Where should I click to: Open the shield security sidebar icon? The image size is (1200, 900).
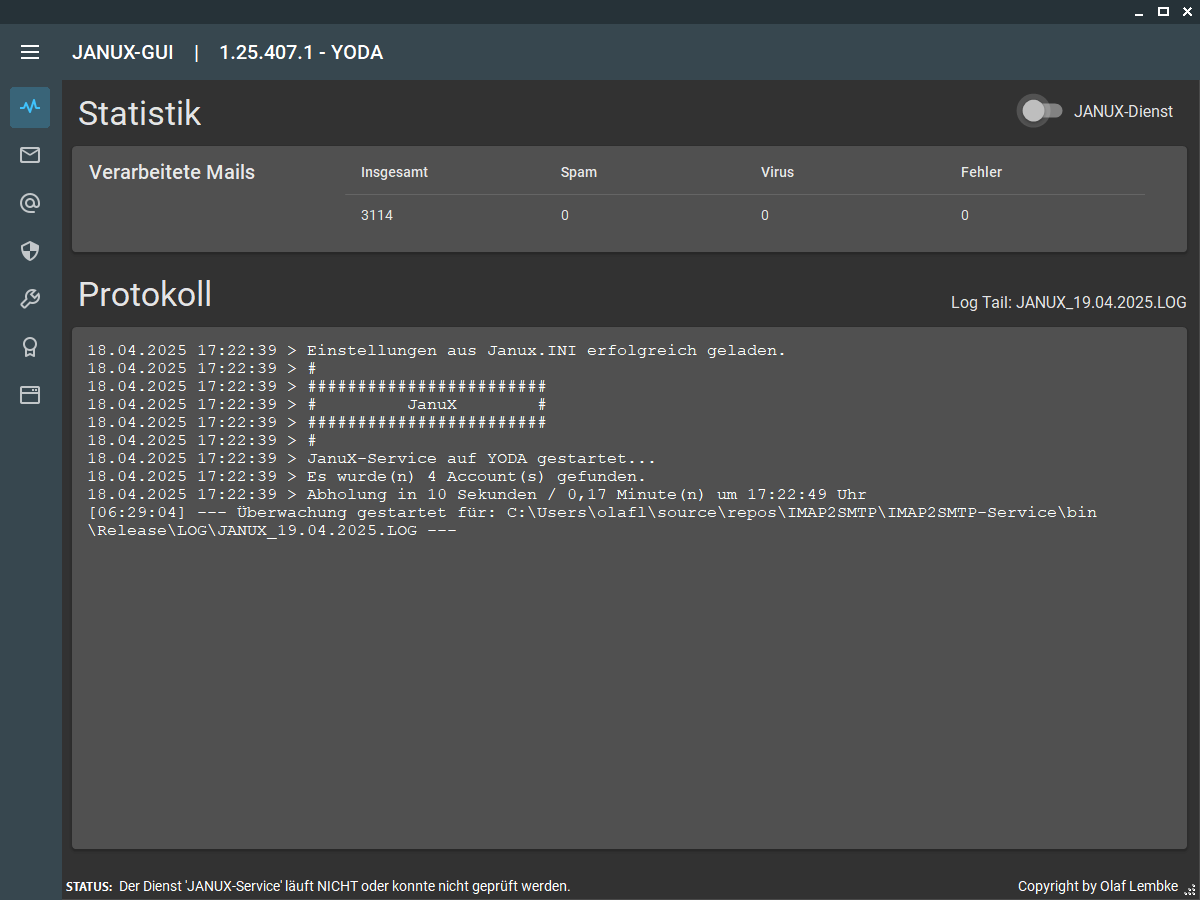pyautogui.click(x=30, y=251)
